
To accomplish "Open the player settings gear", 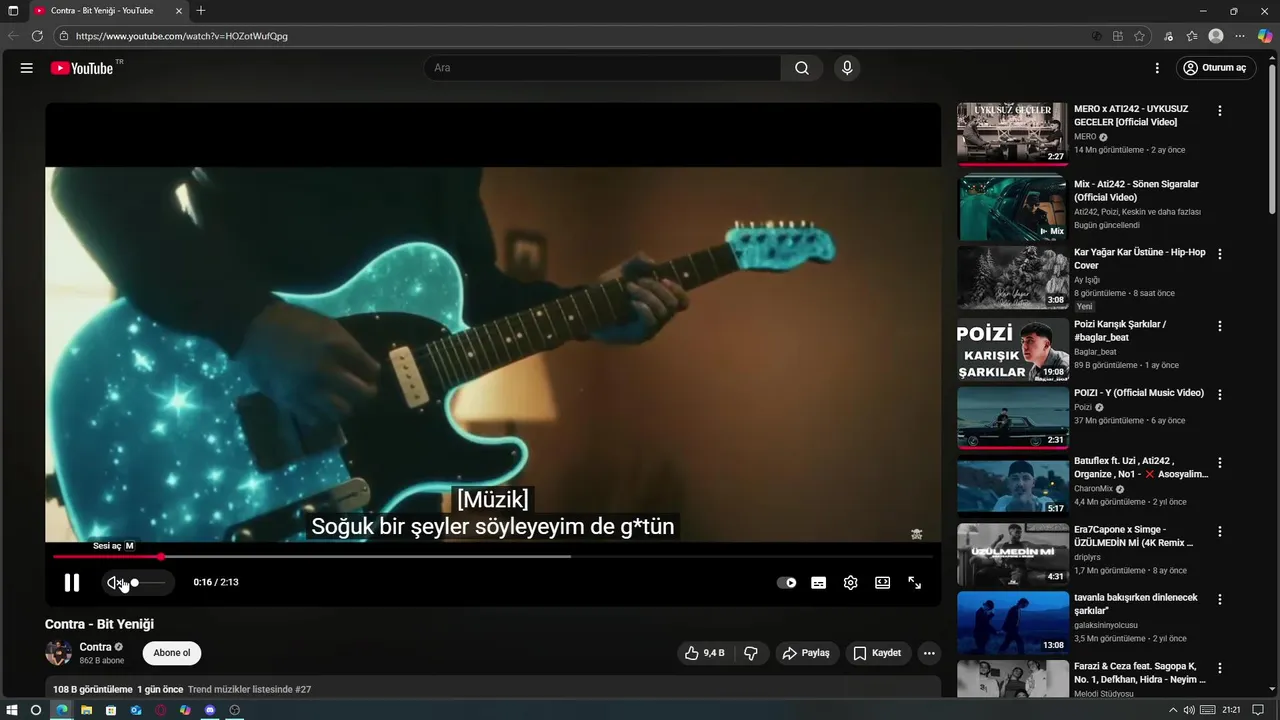I will [851, 583].
